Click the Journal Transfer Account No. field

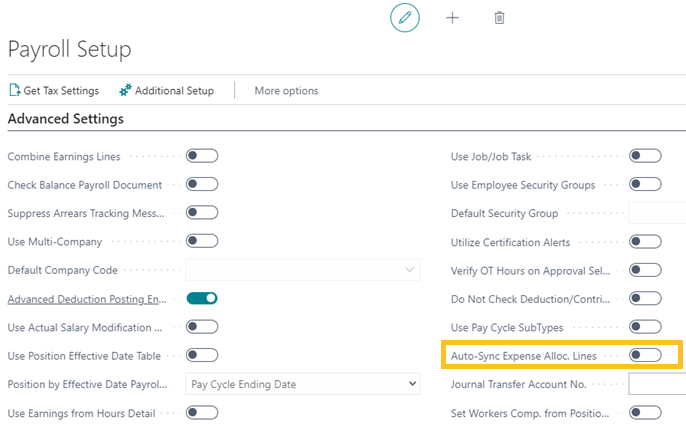coord(656,384)
